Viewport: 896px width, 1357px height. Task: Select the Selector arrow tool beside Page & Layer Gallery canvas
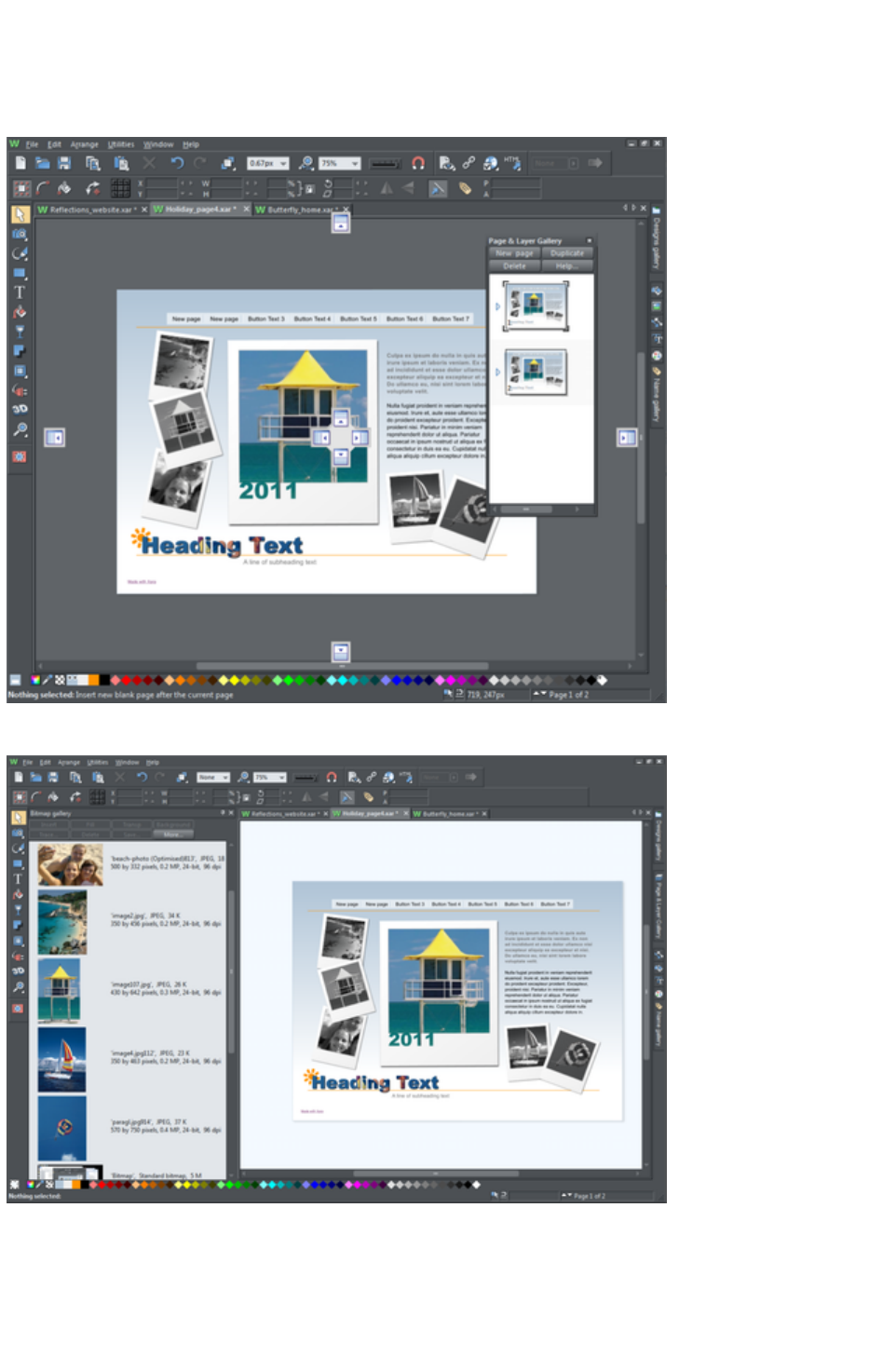20,214
